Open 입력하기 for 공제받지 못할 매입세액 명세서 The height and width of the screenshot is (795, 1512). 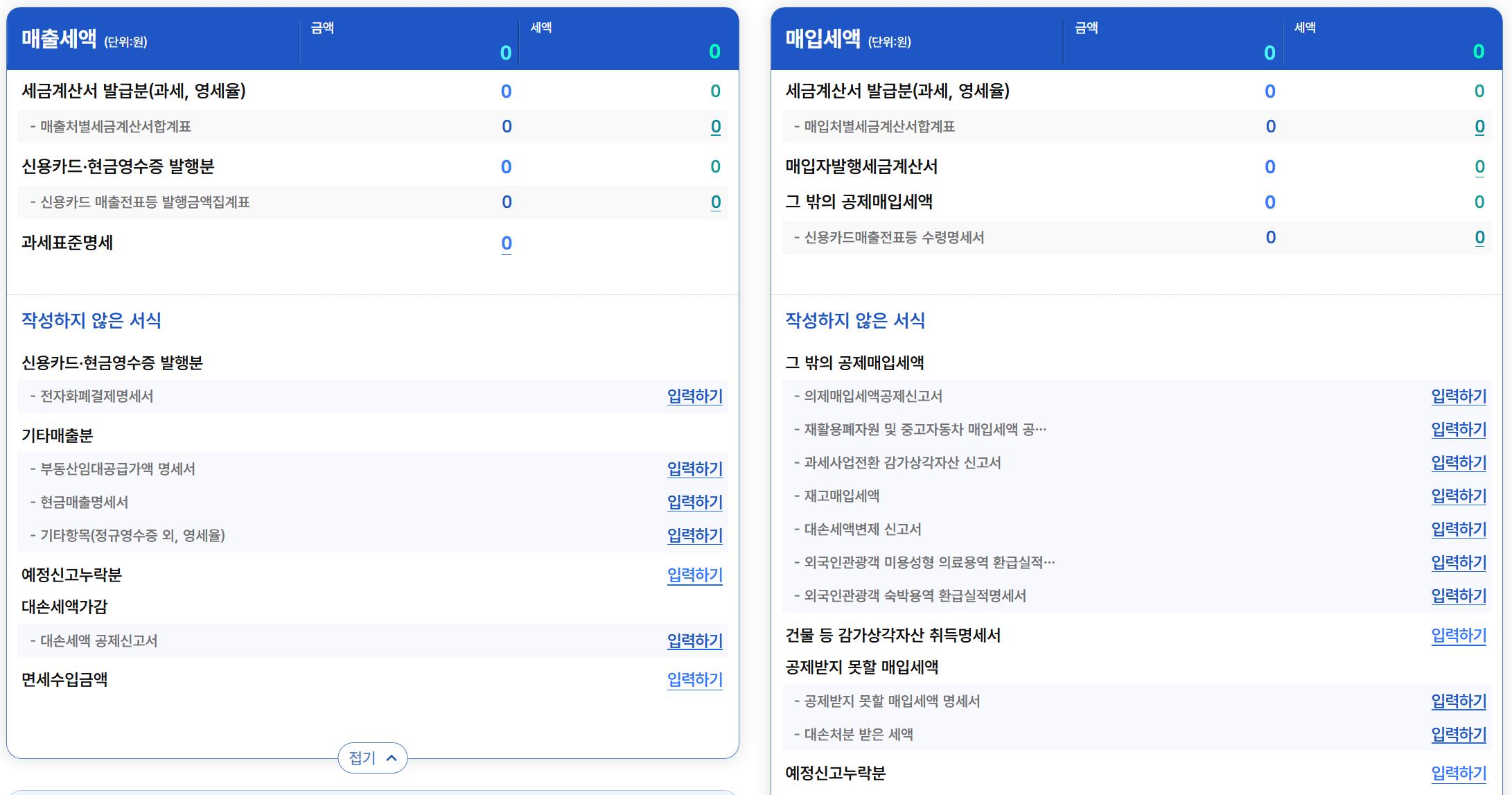[x=1459, y=701]
